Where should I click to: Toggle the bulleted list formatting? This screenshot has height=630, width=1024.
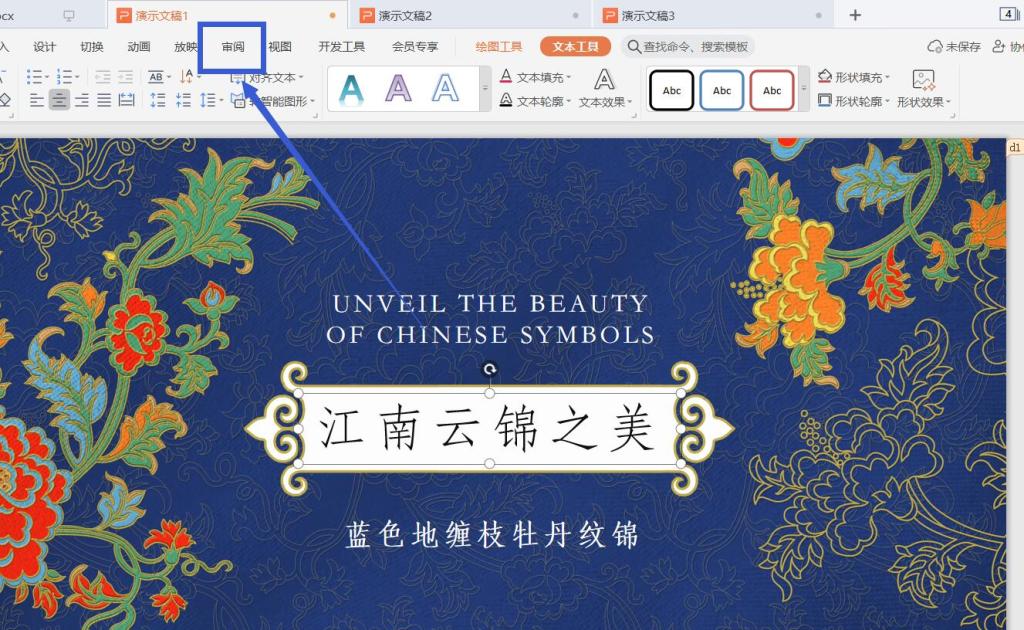point(34,75)
